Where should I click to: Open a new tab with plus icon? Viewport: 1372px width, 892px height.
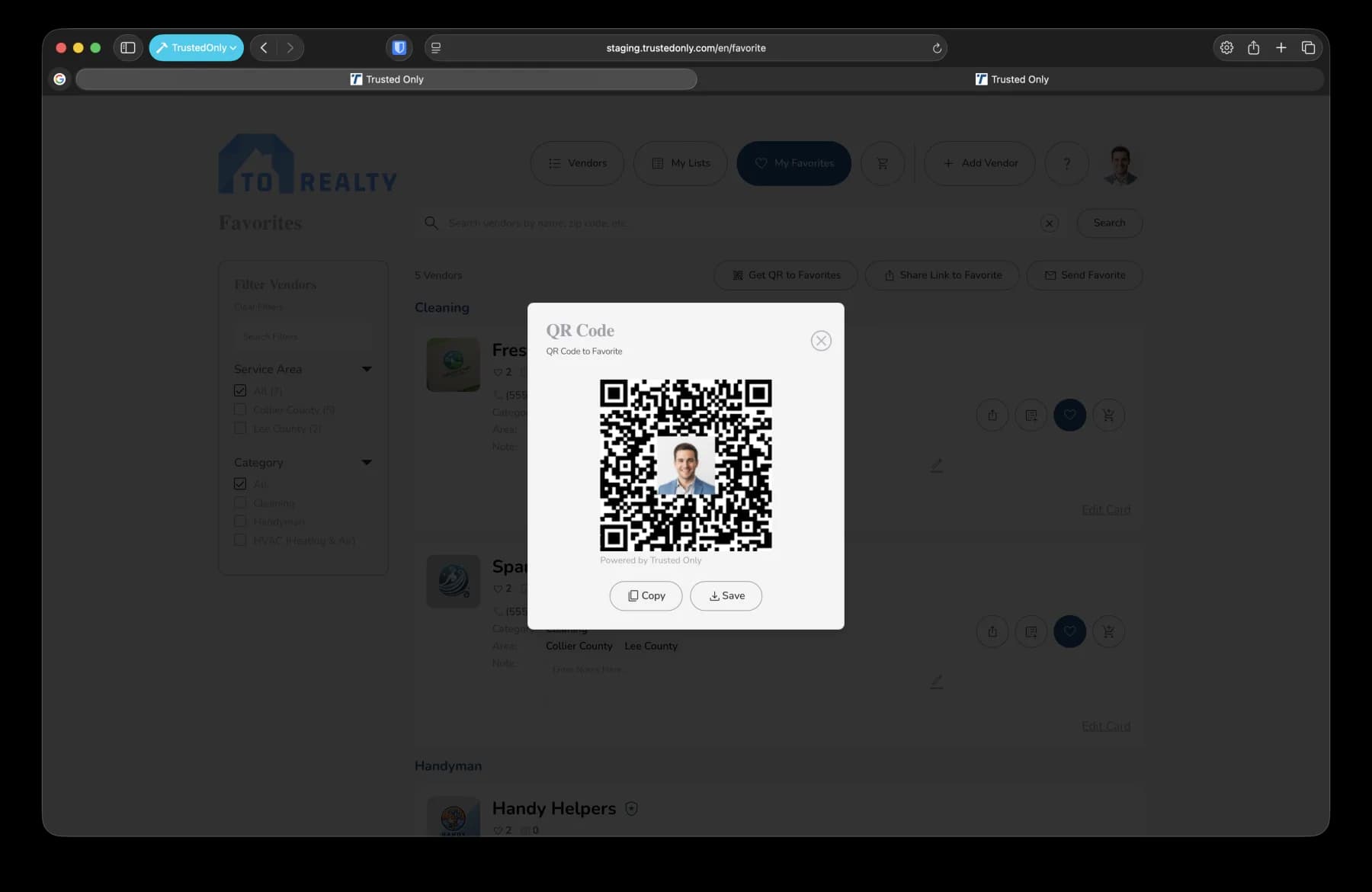click(1281, 47)
